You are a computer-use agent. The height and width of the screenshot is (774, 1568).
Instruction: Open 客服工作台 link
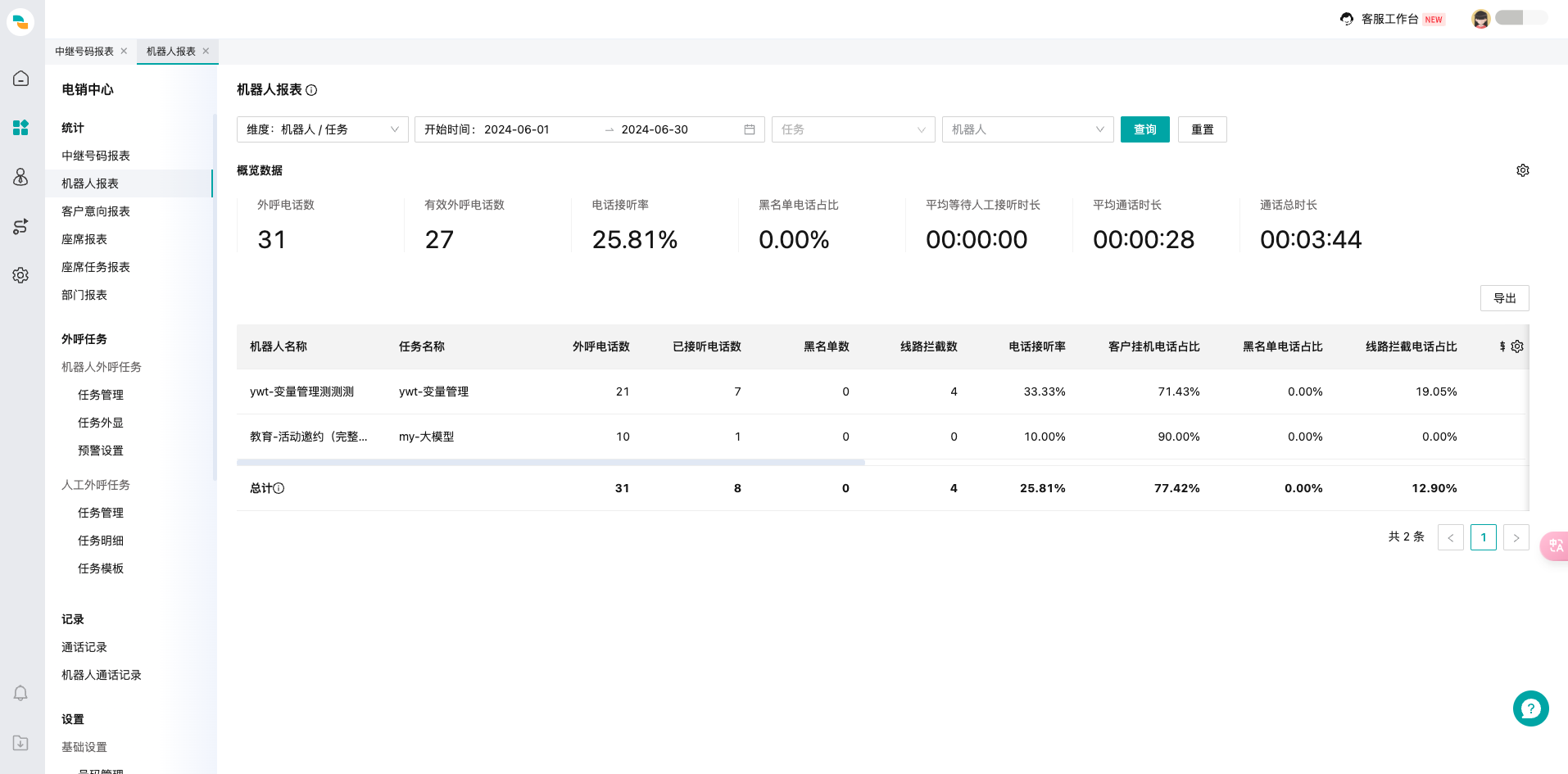1390,19
